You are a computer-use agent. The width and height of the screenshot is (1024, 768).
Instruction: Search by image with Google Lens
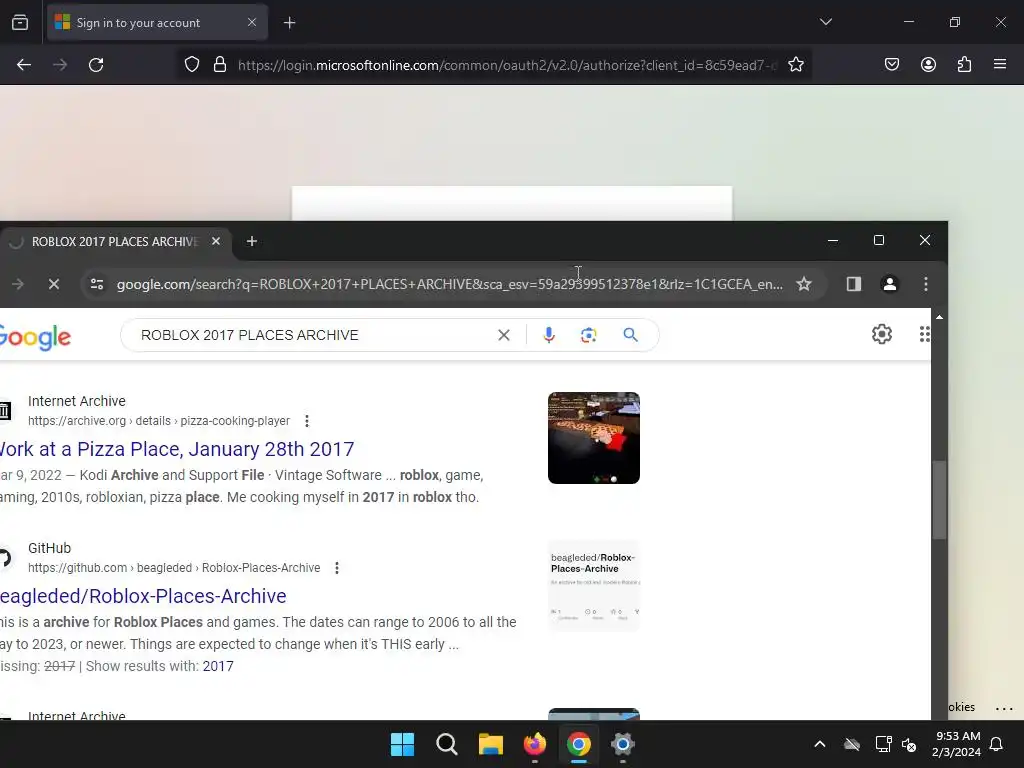(x=588, y=335)
